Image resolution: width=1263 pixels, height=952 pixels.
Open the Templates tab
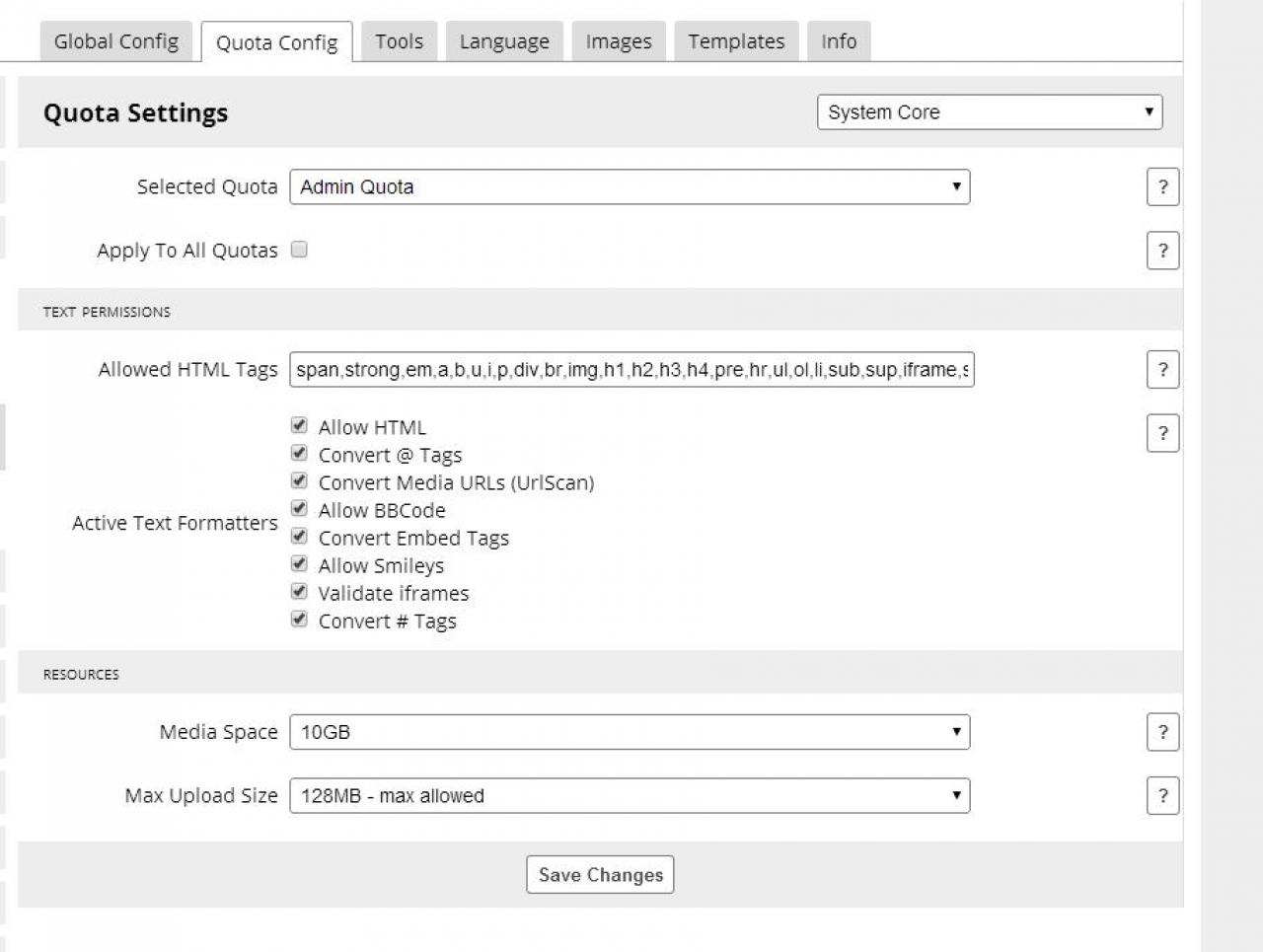(736, 42)
